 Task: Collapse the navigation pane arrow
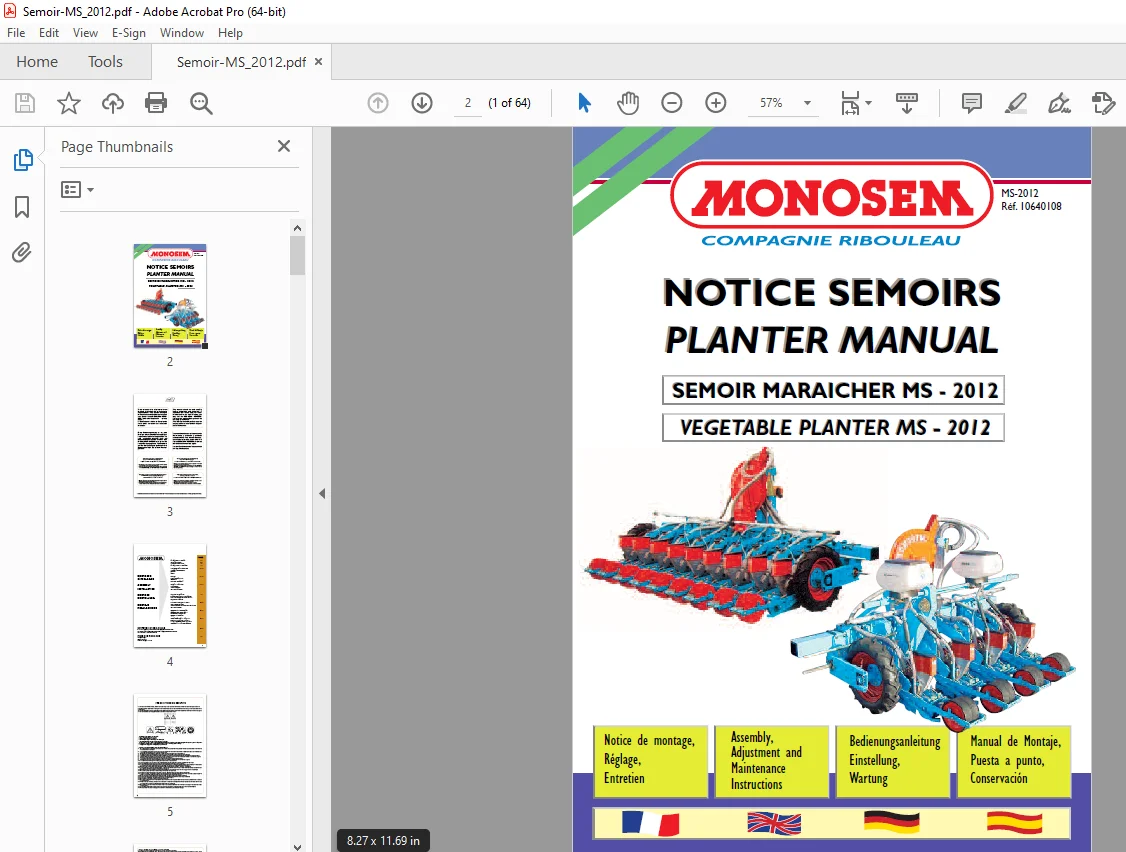pyautogui.click(x=322, y=494)
